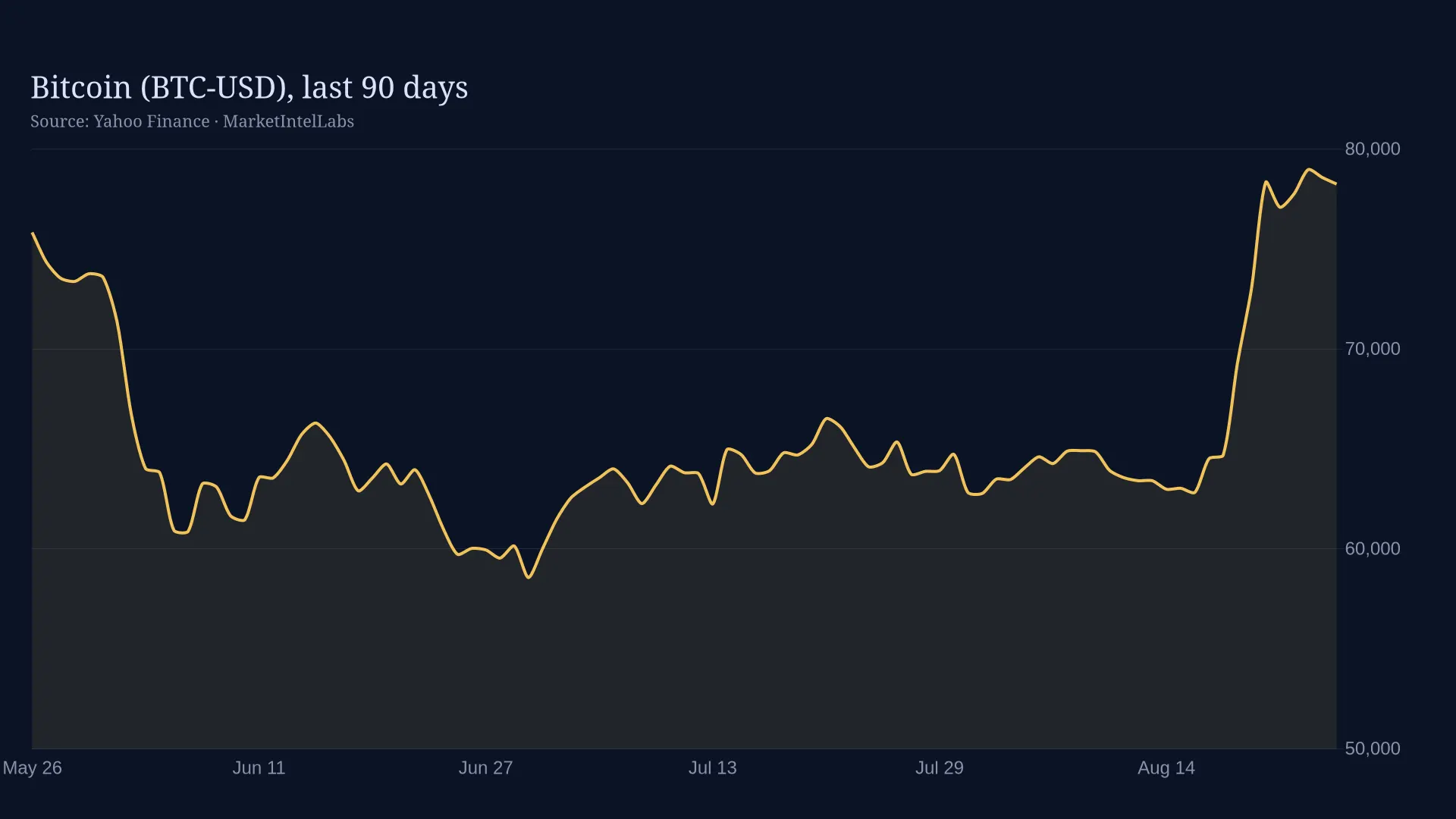
Task: Click the 'Jun 27' x-axis date label
Action: pos(485,768)
